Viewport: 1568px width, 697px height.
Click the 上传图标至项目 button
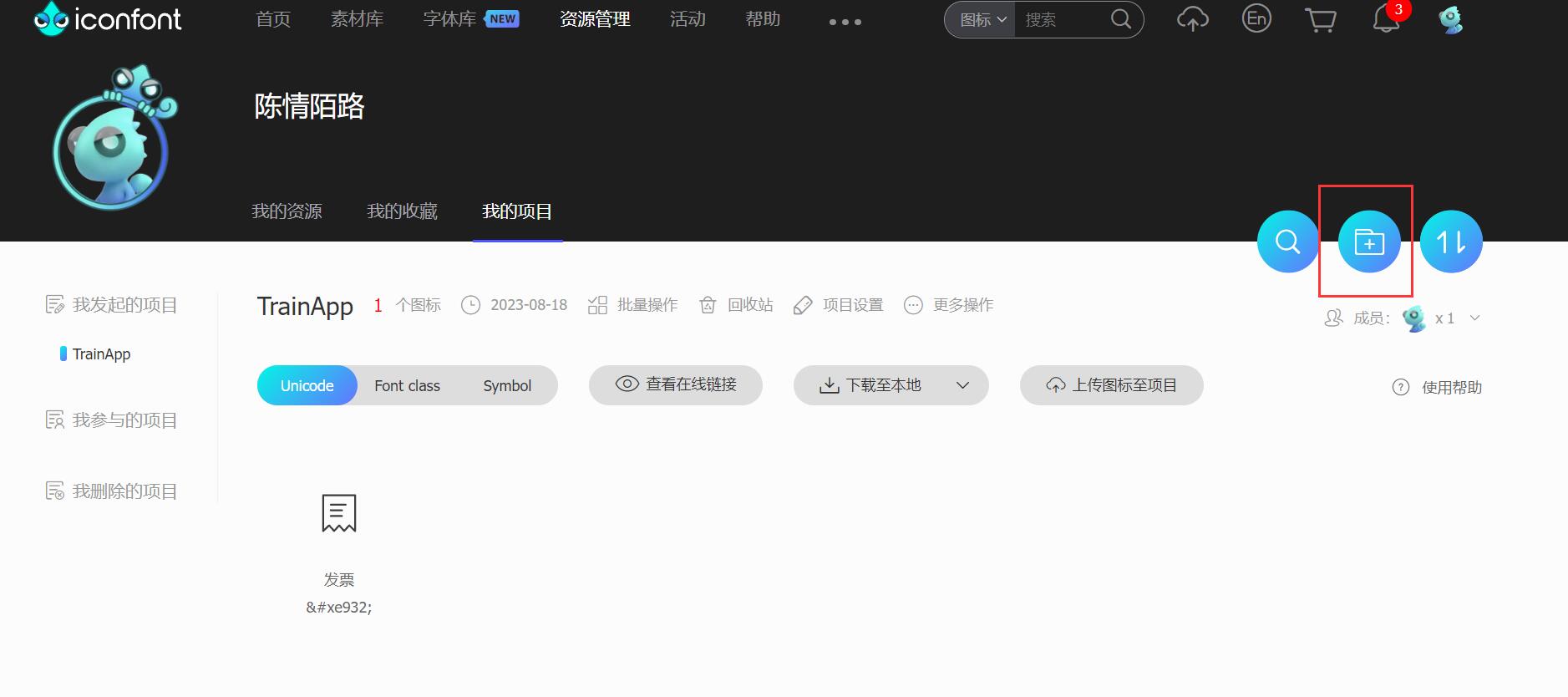tap(1111, 385)
